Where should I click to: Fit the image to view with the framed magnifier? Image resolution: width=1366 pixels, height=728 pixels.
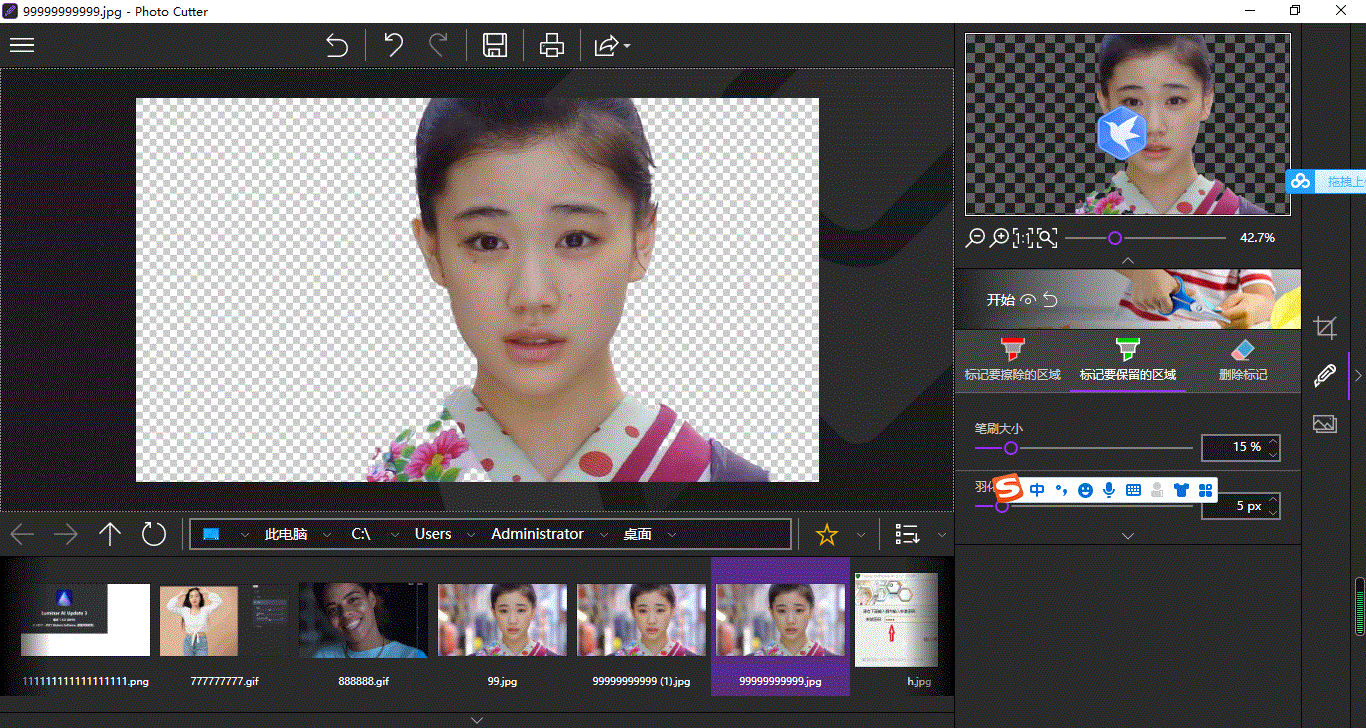click(1047, 238)
